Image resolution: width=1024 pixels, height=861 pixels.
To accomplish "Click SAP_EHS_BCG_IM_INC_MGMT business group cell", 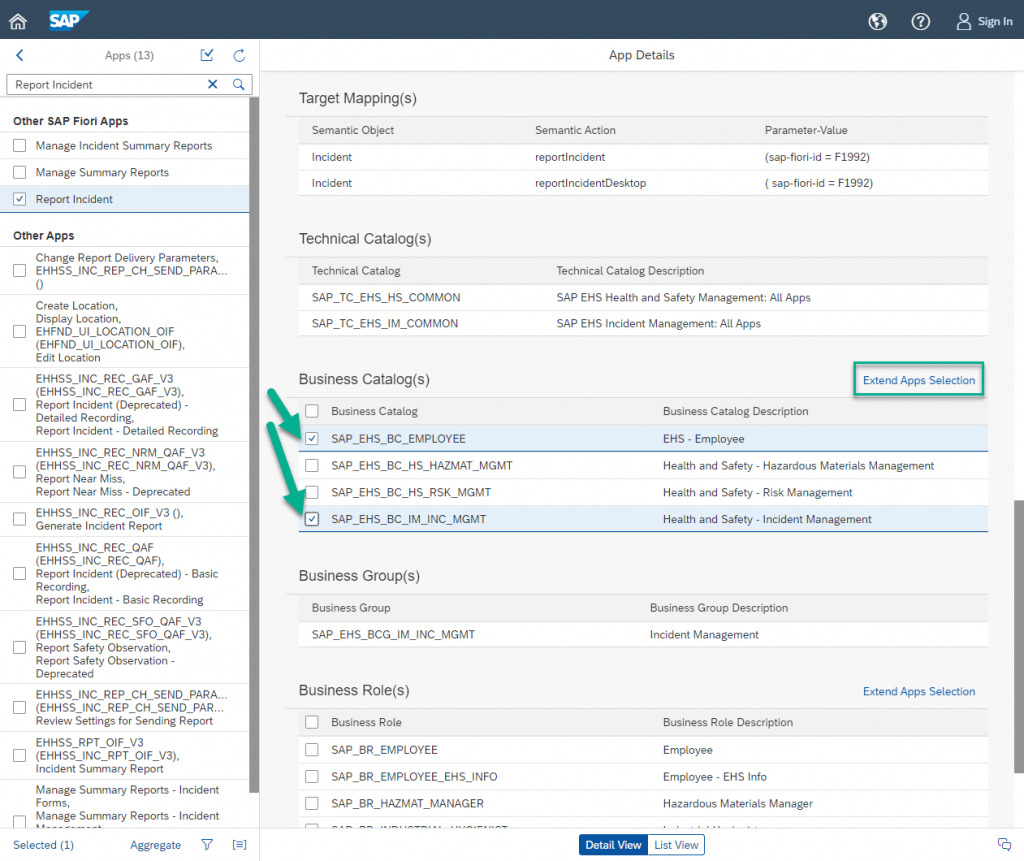I will pos(393,634).
